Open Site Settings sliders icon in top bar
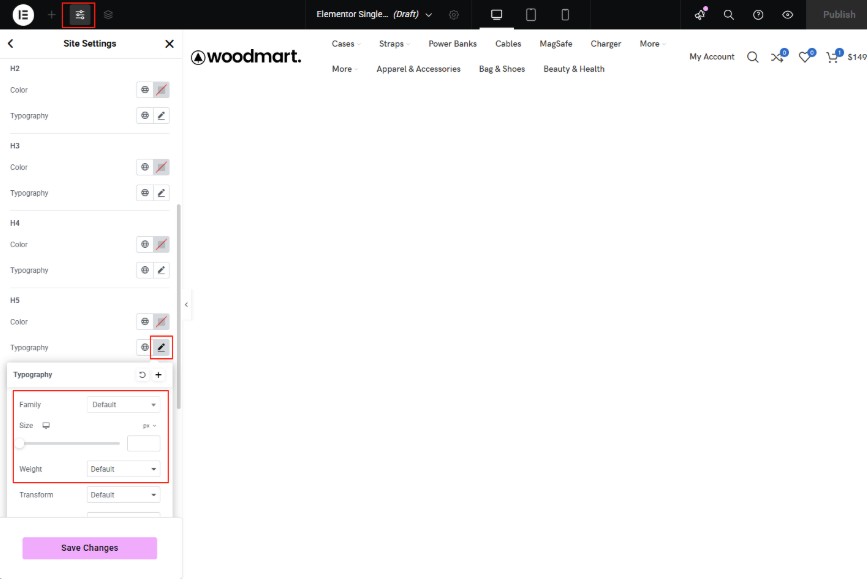This screenshot has width=867, height=583. click(80, 15)
